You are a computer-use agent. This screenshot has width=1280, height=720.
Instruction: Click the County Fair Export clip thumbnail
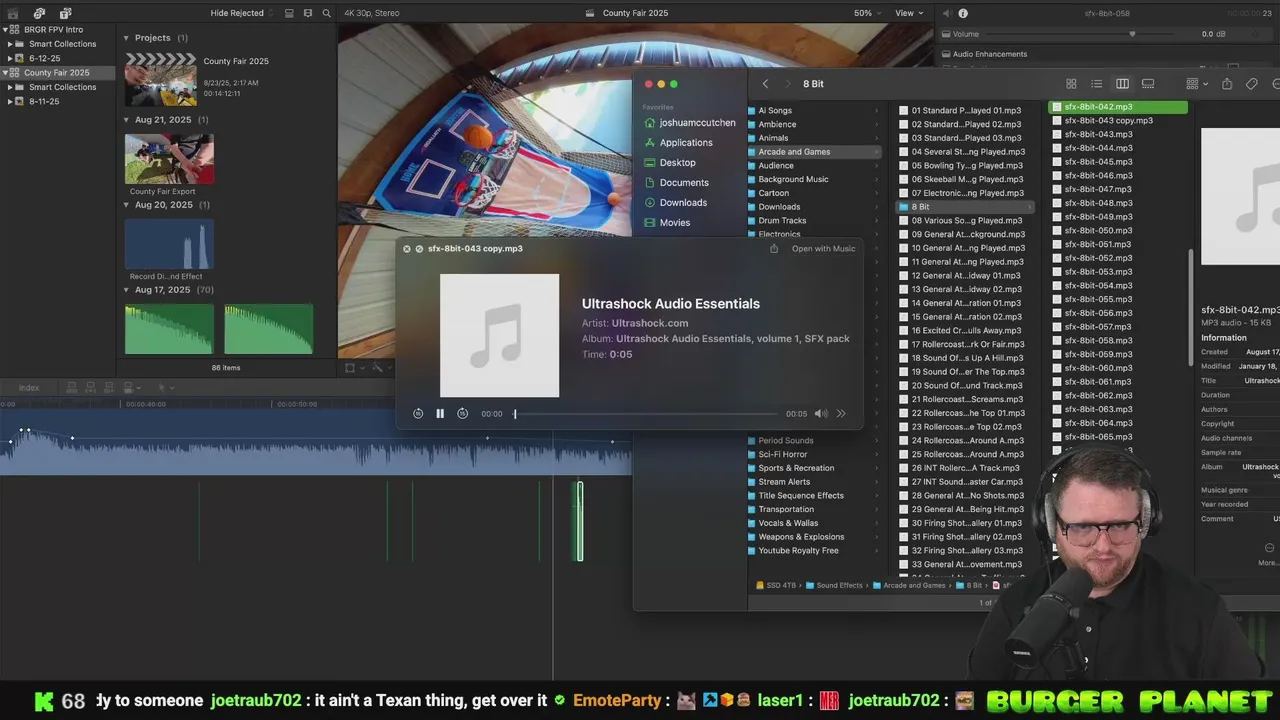[x=169, y=158]
